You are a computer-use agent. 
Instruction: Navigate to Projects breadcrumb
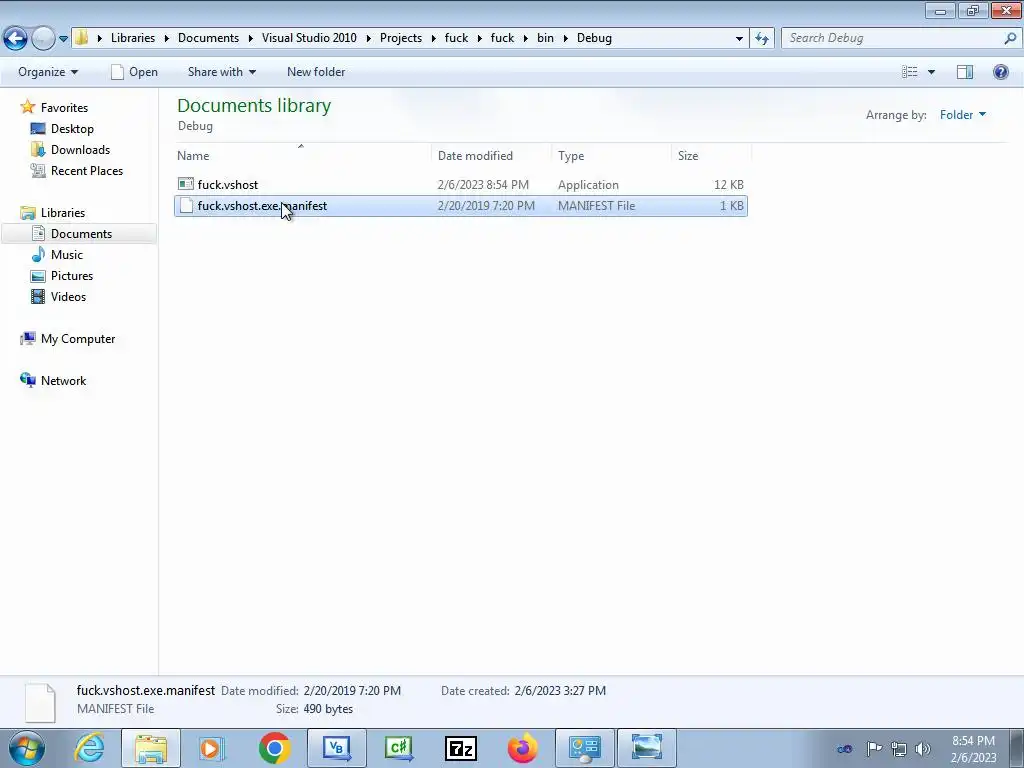[401, 38]
